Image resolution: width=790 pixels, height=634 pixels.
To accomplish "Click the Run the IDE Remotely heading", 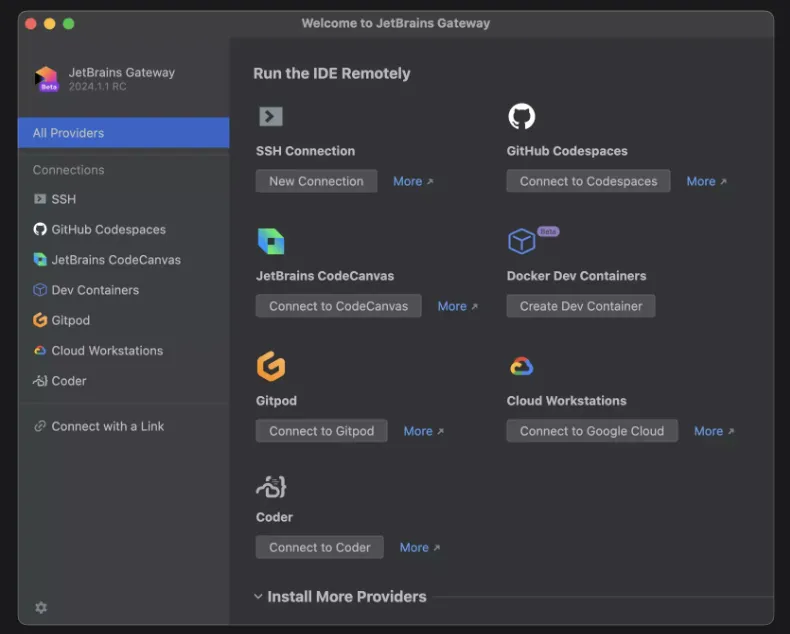I will (x=332, y=74).
